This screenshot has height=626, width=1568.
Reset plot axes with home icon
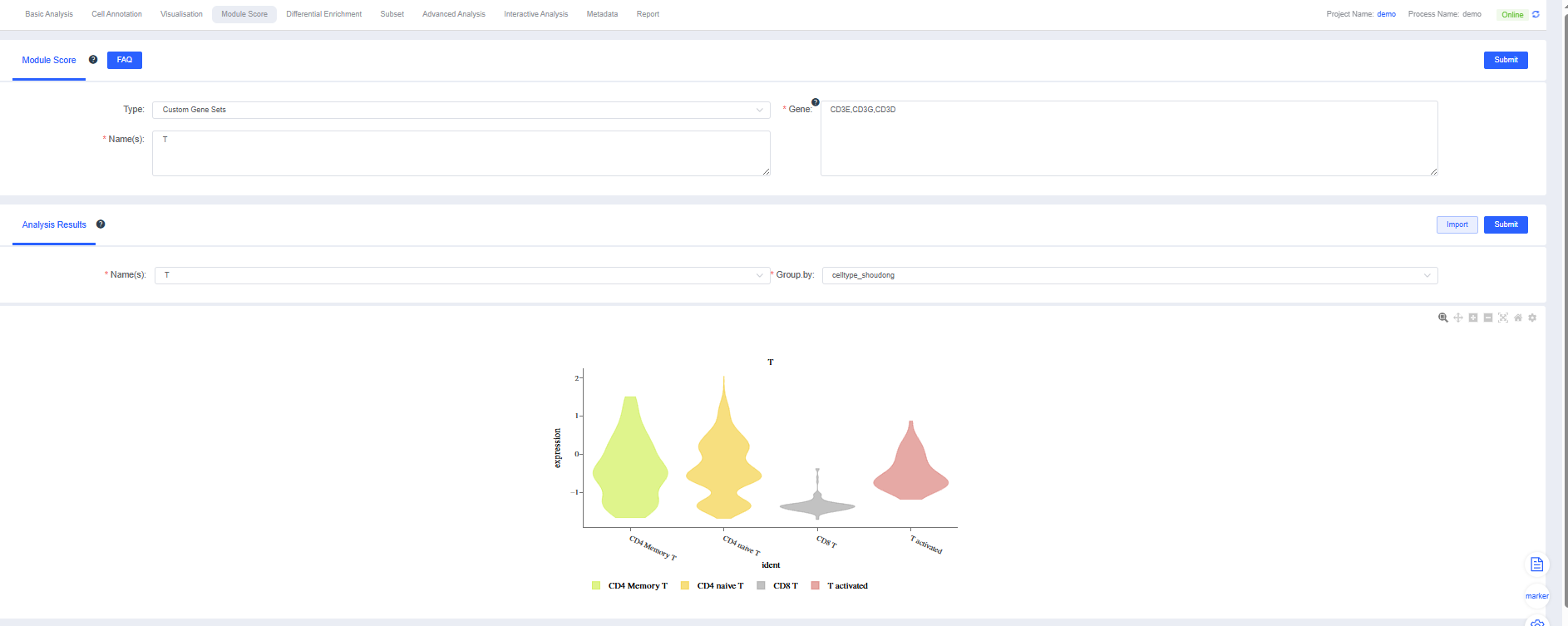(x=1518, y=318)
